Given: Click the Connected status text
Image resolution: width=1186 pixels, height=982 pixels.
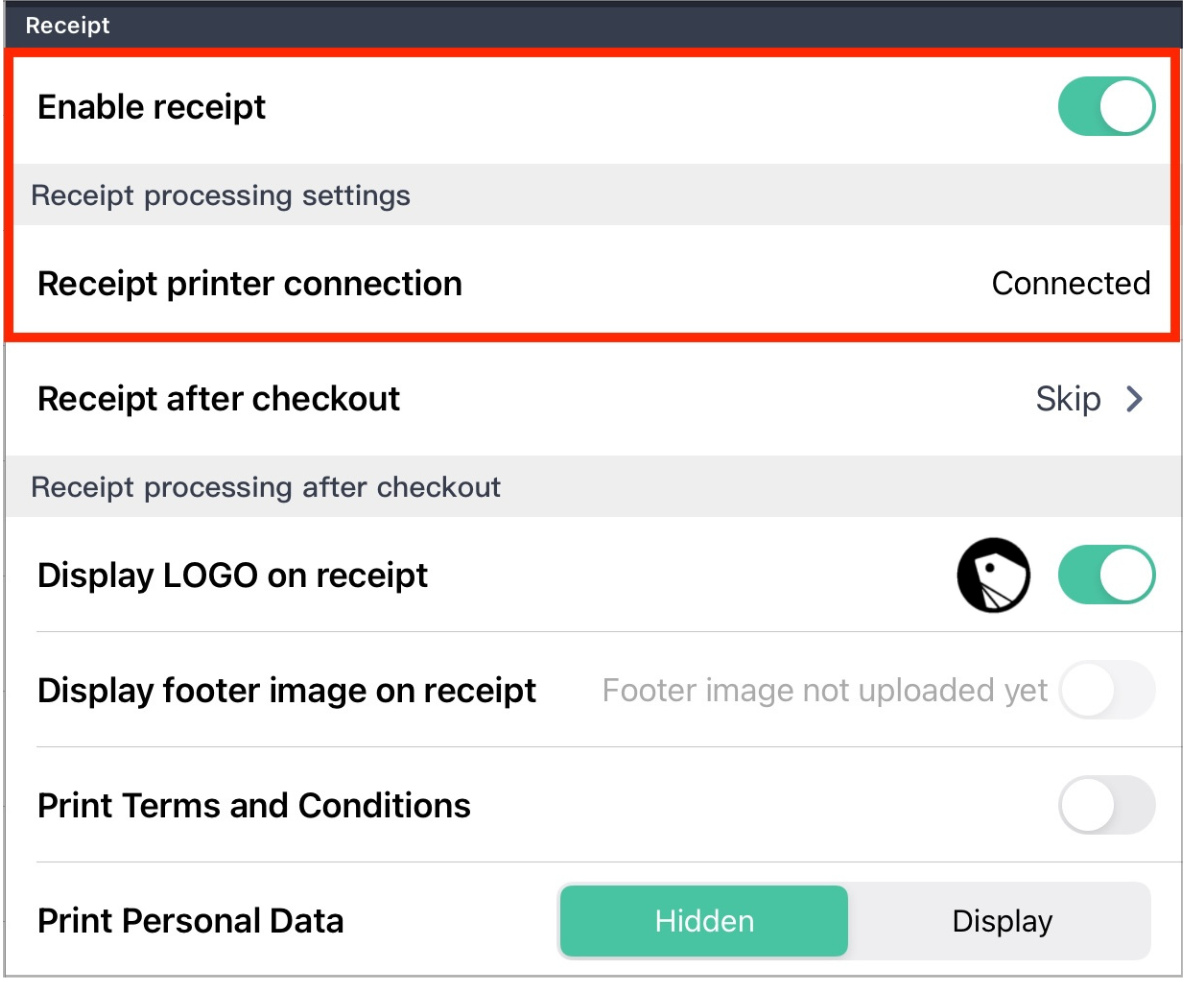Looking at the screenshot, I should [1070, 284].
